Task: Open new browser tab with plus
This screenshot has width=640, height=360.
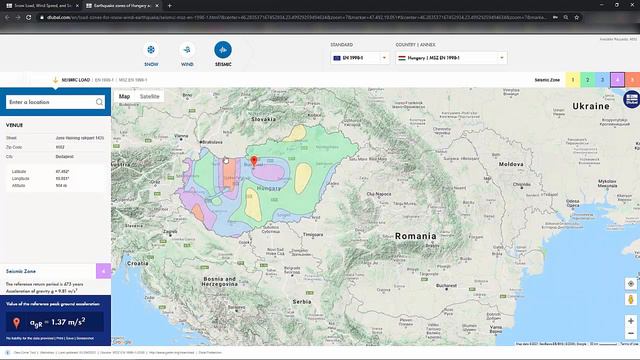Action: click(169, 6)
